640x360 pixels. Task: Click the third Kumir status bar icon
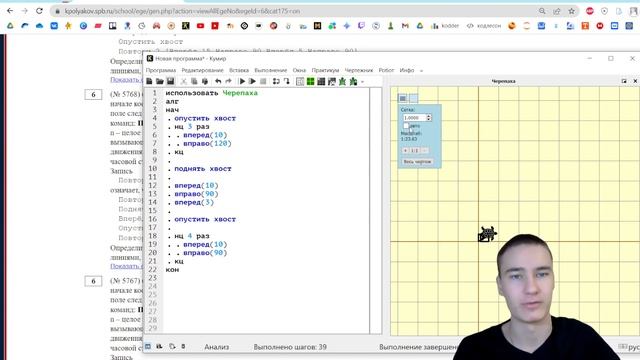click(172, 347)
